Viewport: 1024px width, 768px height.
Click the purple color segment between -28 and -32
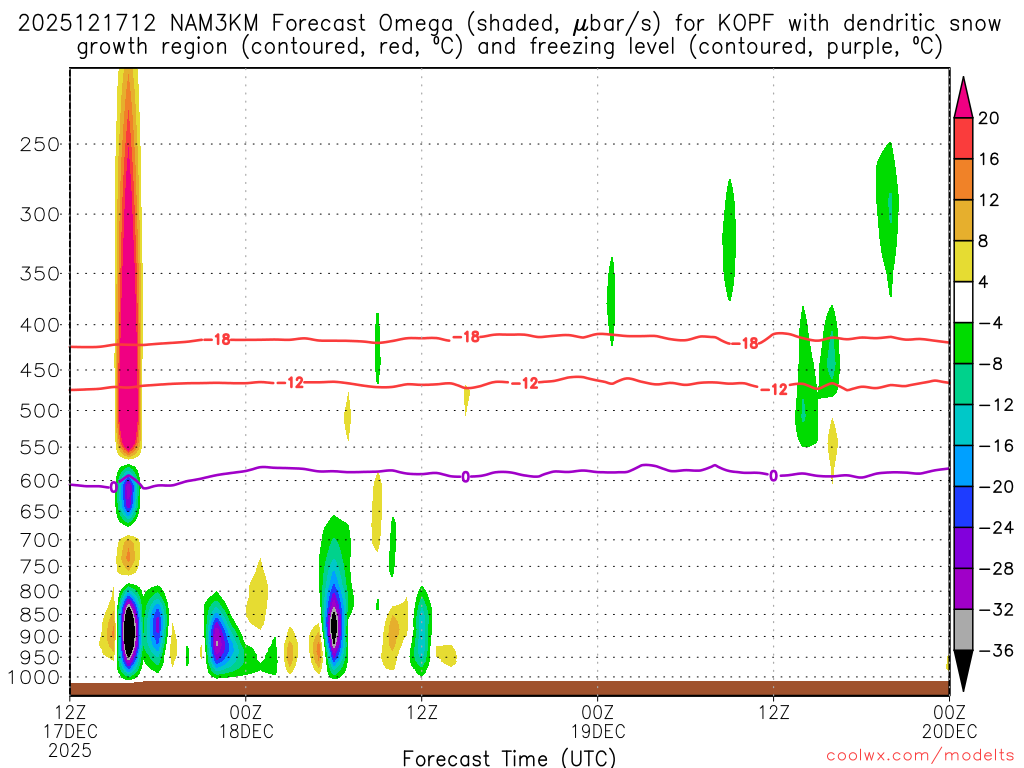[x=963, y=589]
